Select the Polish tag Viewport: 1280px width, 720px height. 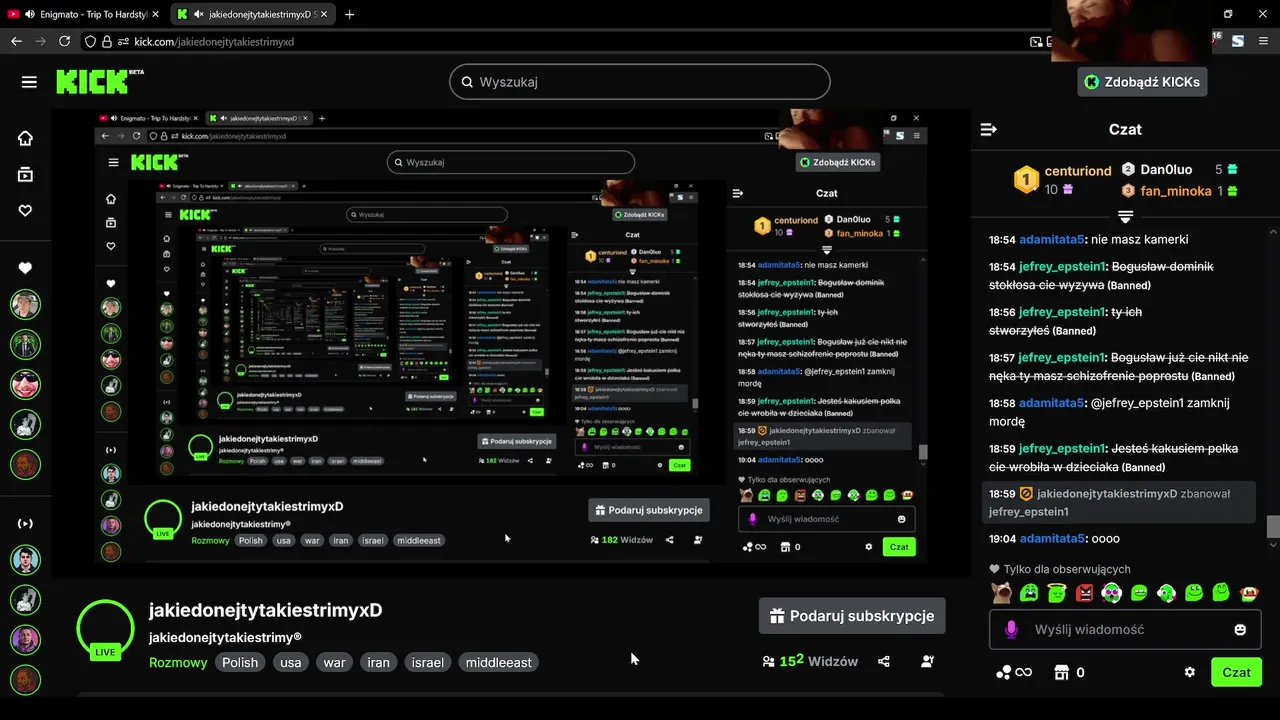point(240,662)
